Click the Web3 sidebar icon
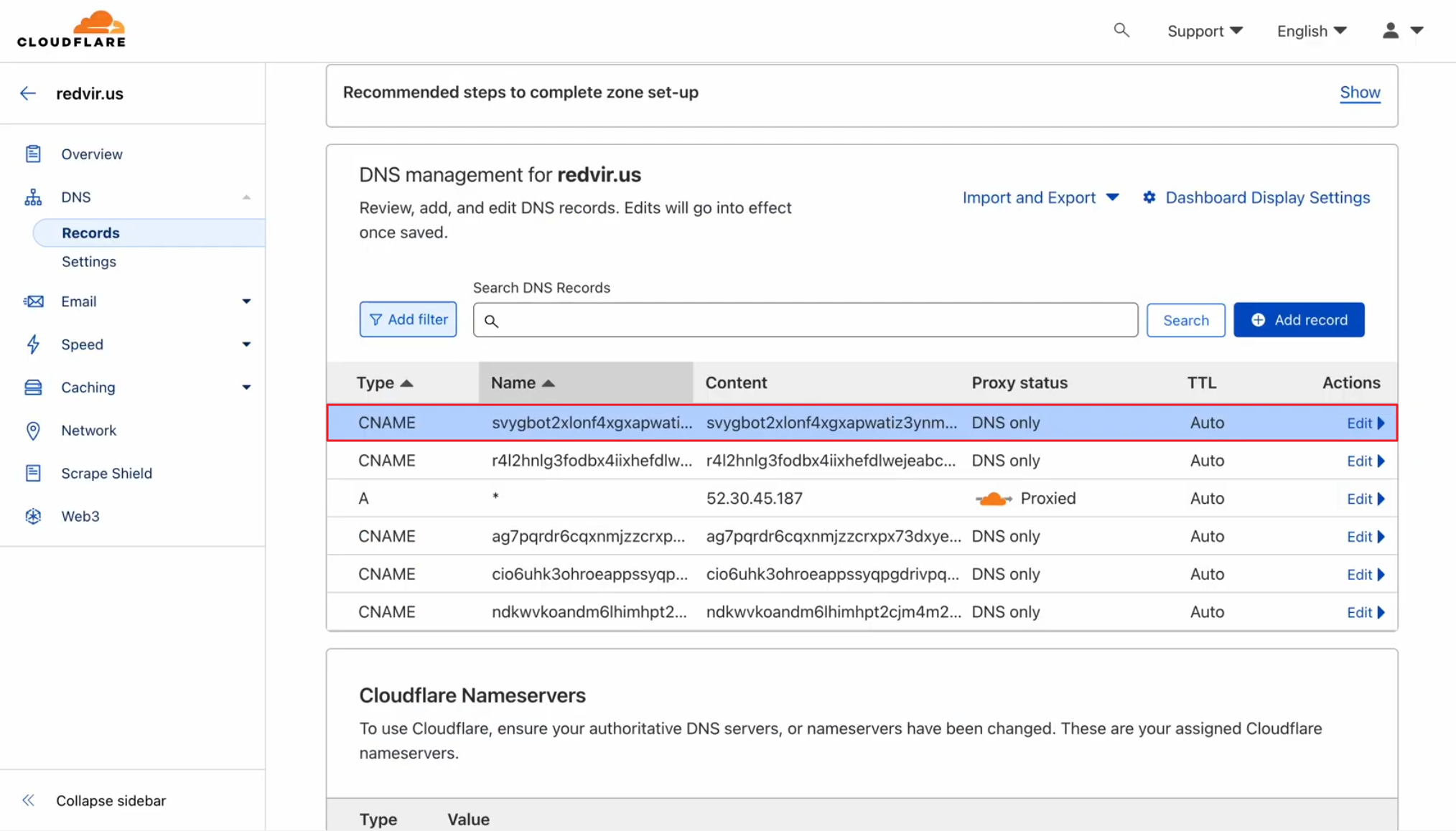Screen dimensions: 1456x831 33,516
